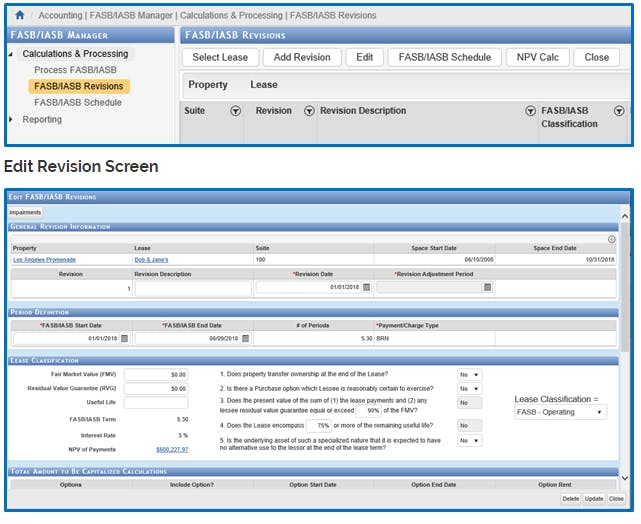Open the Revision Description column filter icon
This screenshot has width=641, height=524.
[531, 111]
